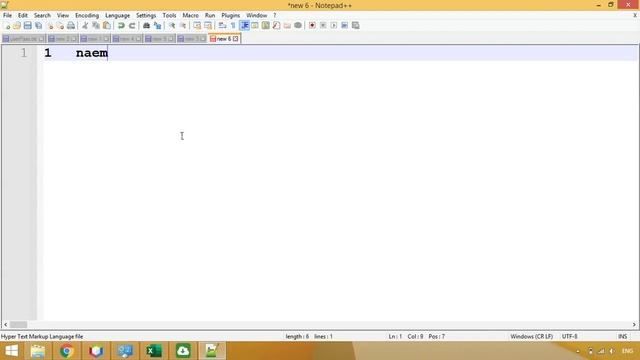Toggle Word wrap in the toolbar

pos(222,25)
